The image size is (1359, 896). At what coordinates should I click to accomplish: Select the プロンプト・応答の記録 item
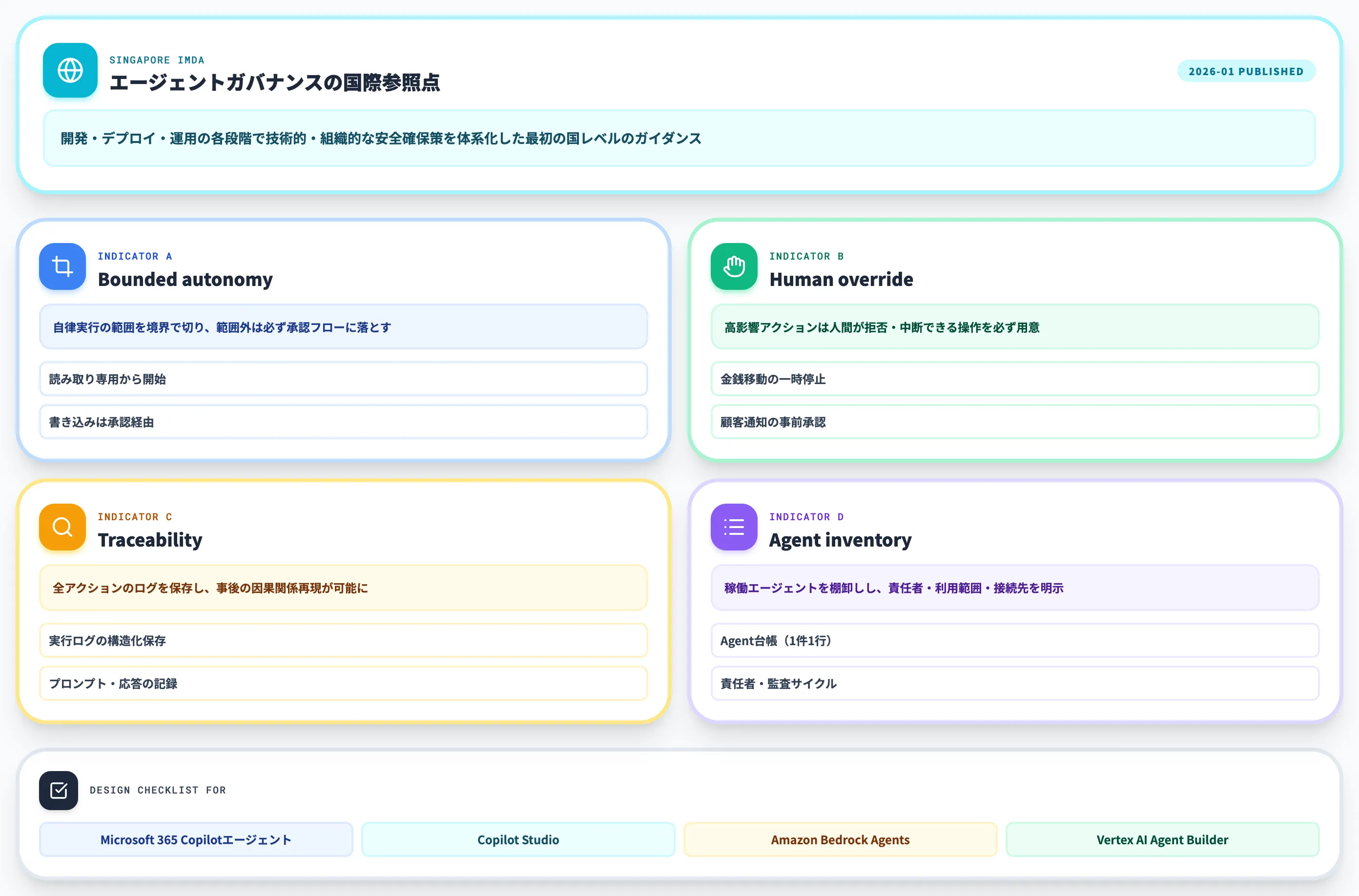point(343,683)
